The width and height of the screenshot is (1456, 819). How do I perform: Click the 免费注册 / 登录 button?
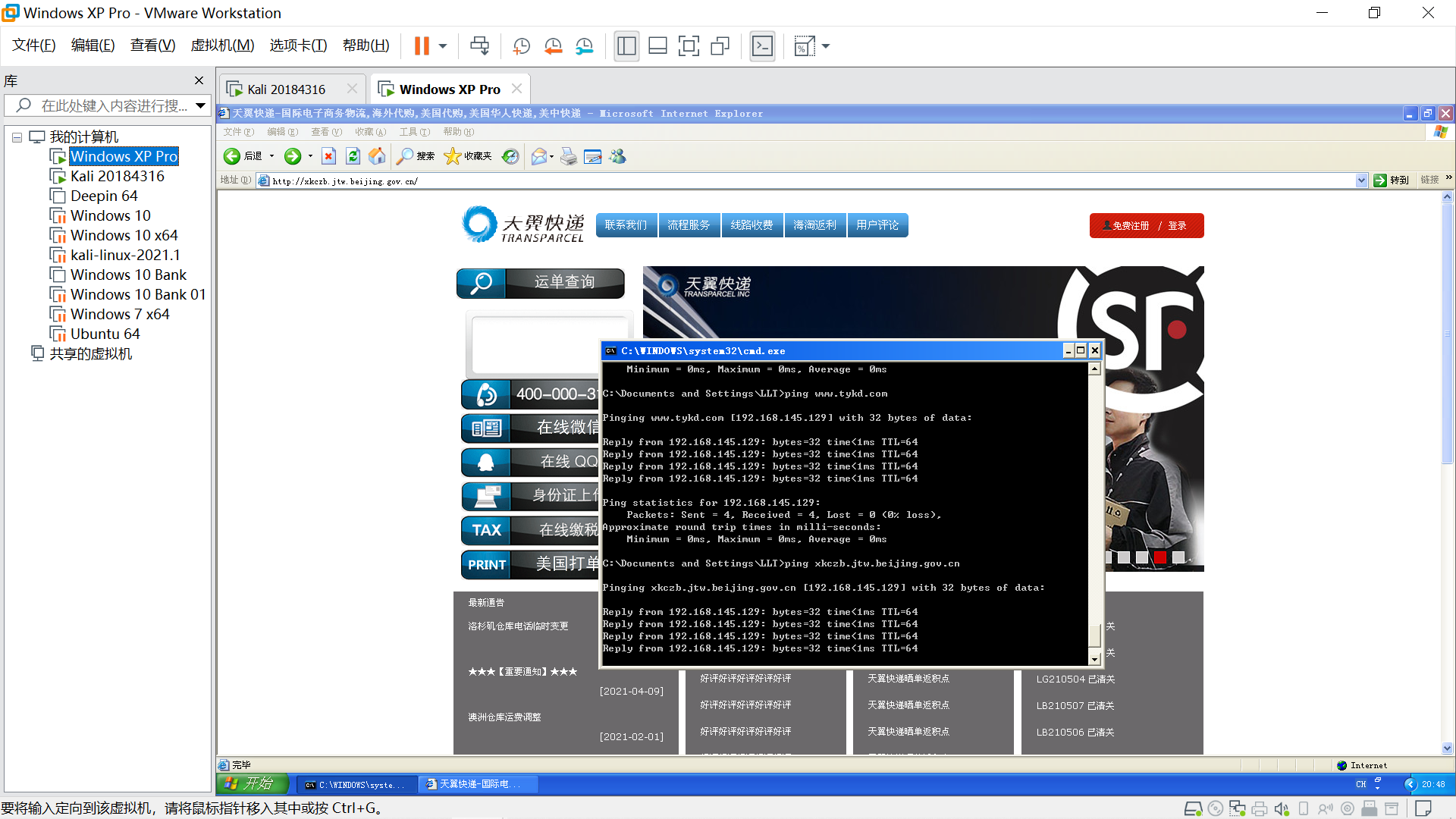(x=1146, y=225)
